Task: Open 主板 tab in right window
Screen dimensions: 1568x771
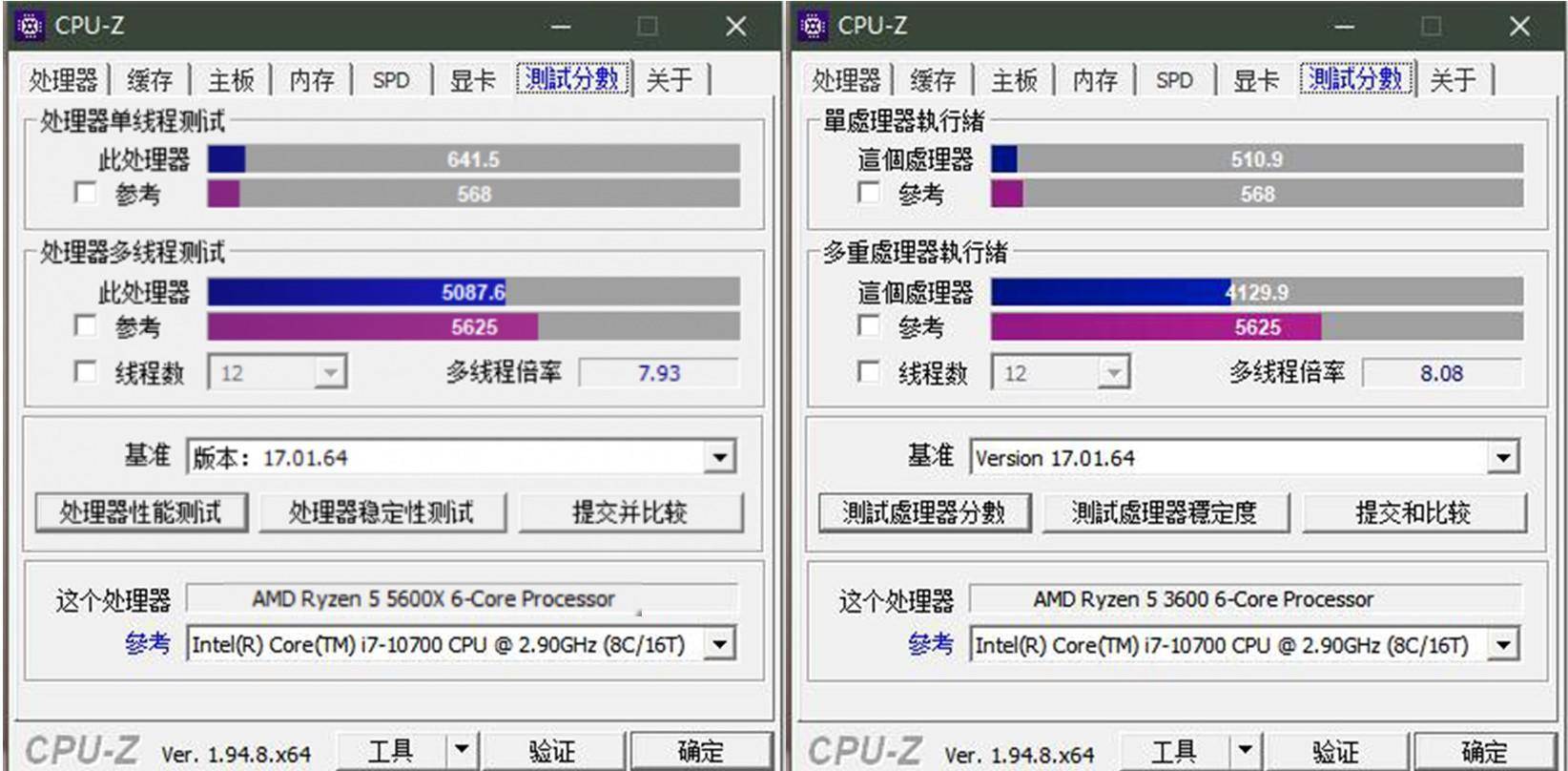Action: click(1014, 80)
